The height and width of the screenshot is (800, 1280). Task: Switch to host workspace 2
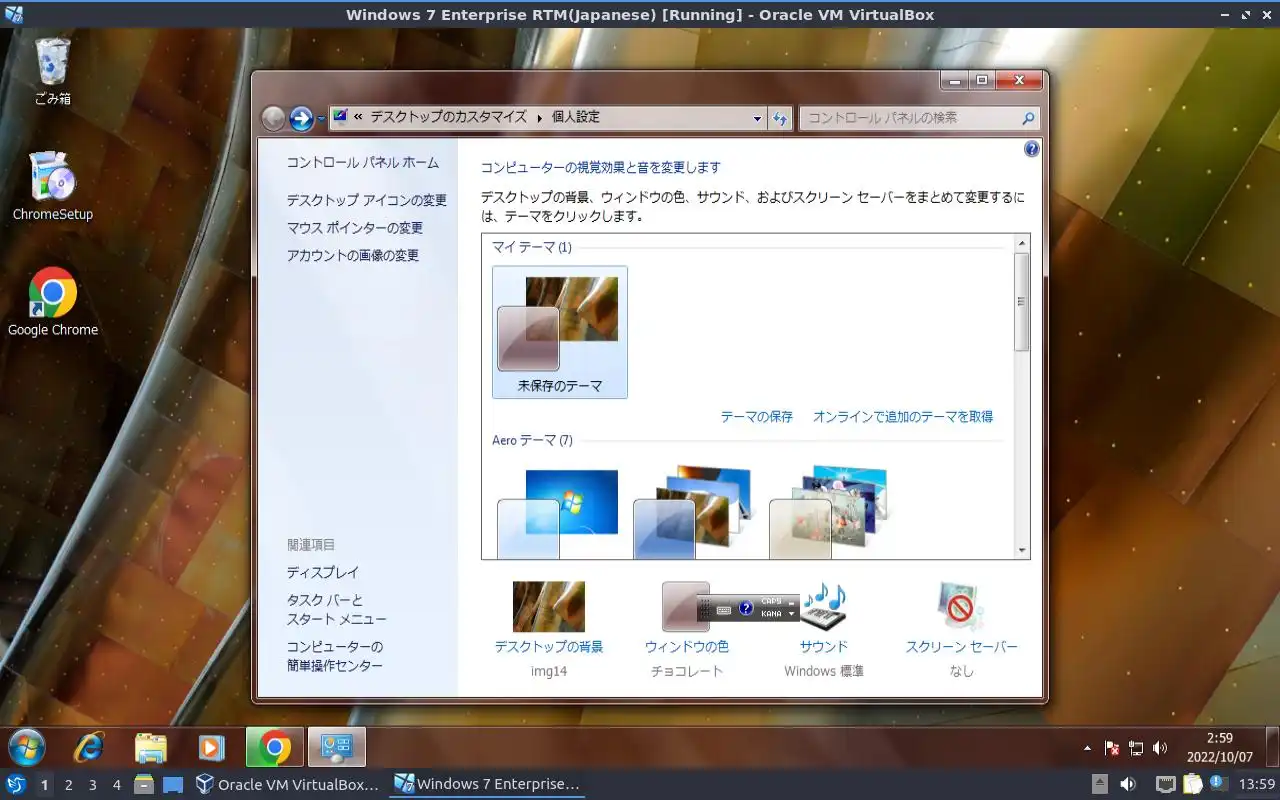tap(68, 785)
